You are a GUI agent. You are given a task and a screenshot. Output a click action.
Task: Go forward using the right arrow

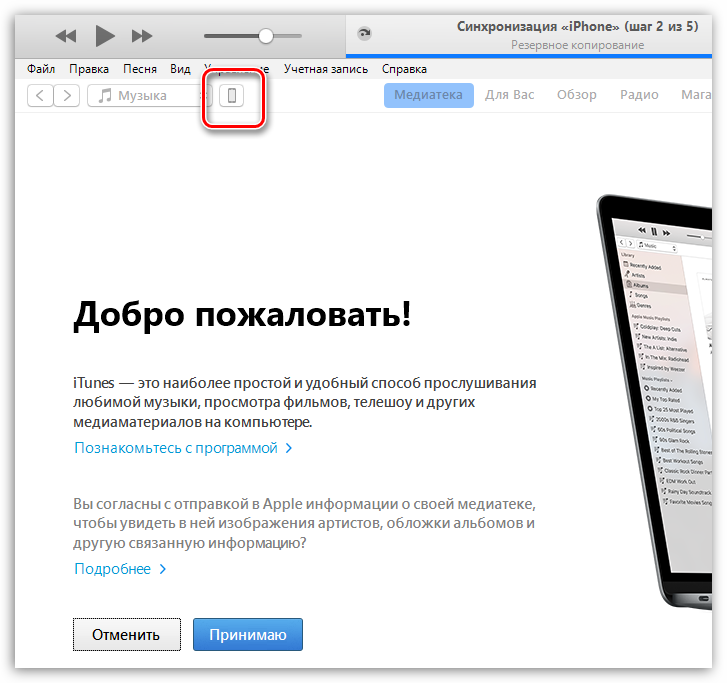[67, 96]
